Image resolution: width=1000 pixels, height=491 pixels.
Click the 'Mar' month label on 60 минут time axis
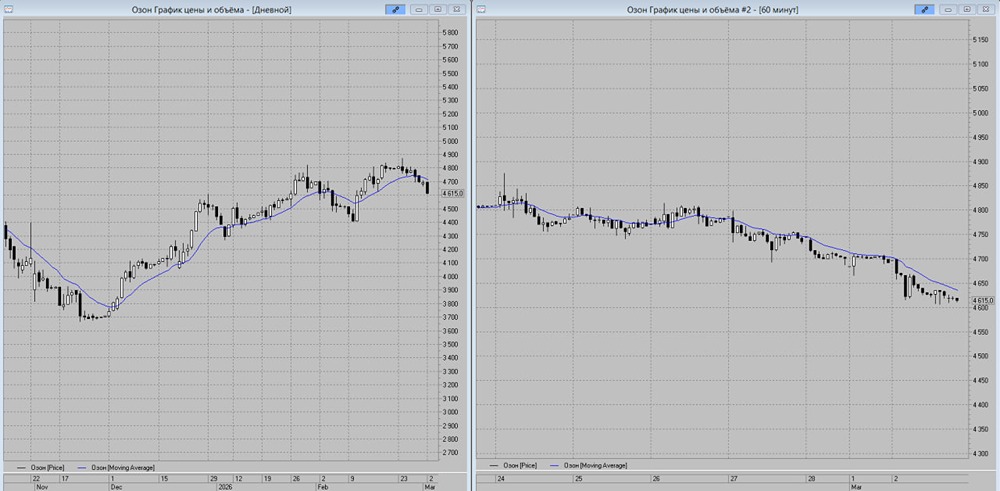coord(857,486)
